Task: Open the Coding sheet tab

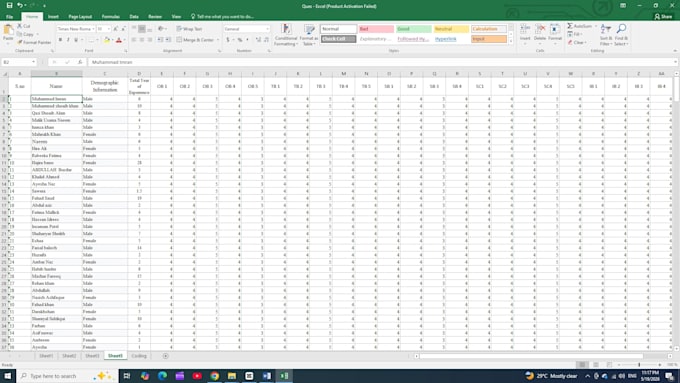Action: [139, 356]
